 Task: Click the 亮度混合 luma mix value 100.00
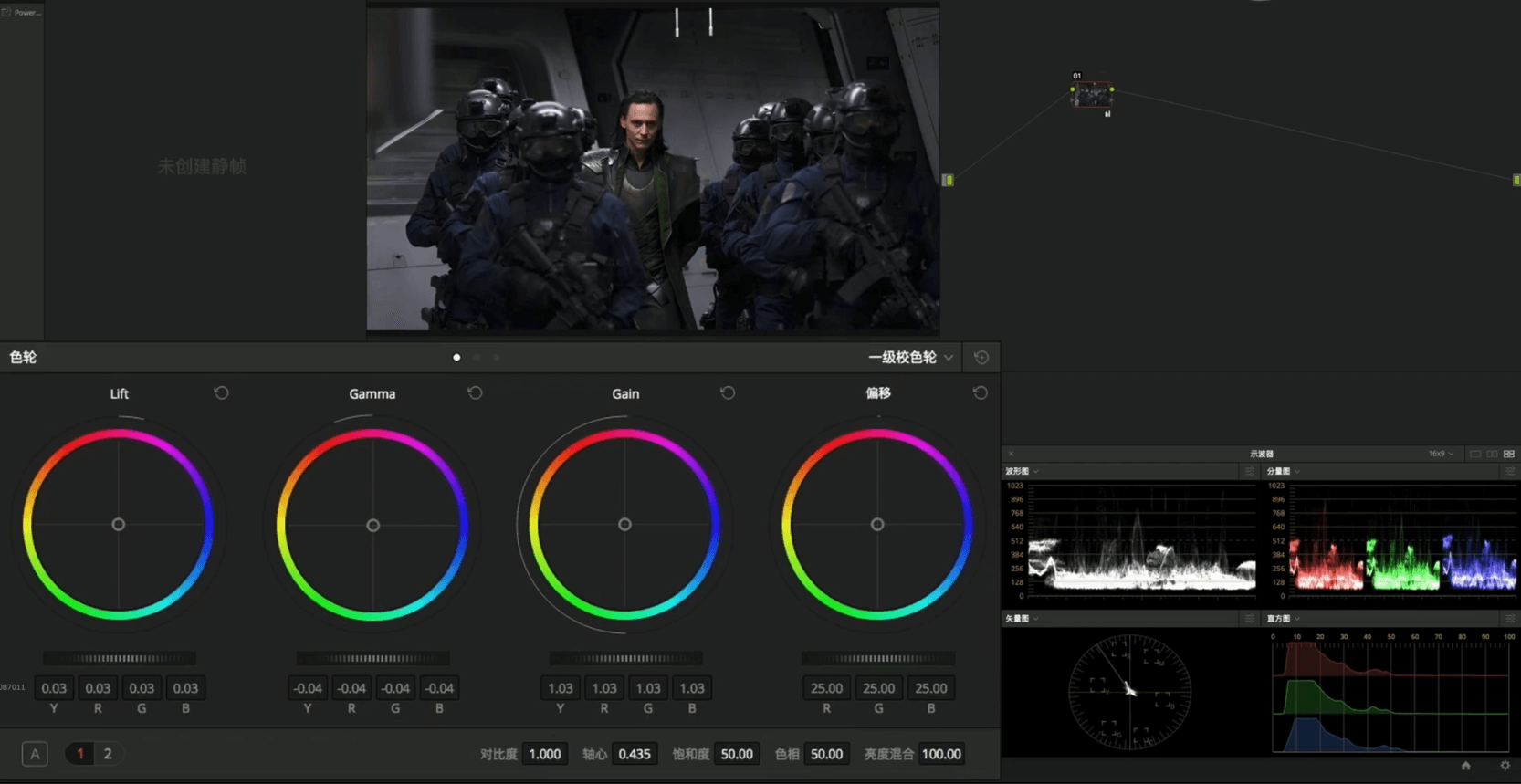(x=941, y=754)
